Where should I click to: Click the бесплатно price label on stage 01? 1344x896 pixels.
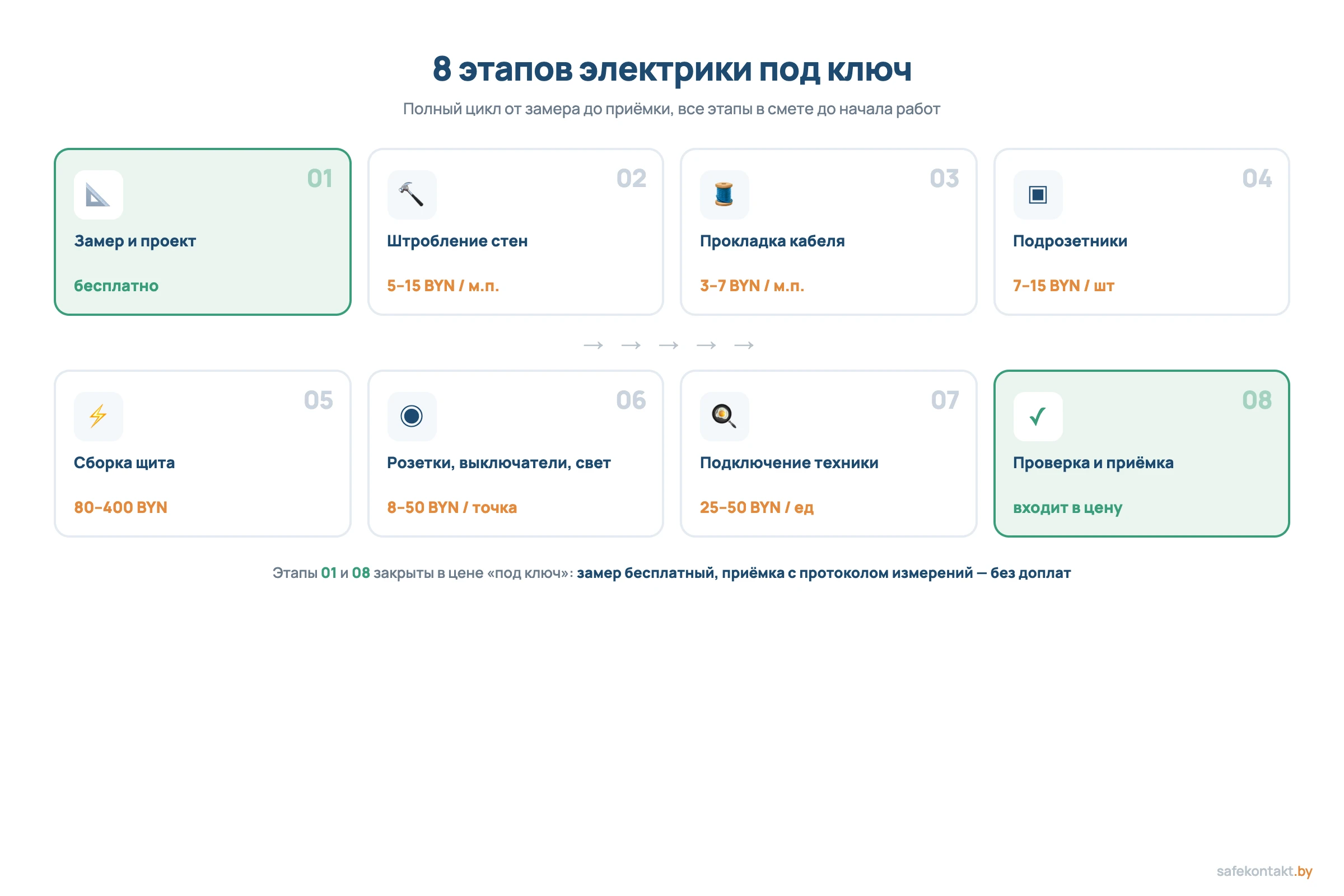(115, 286)
